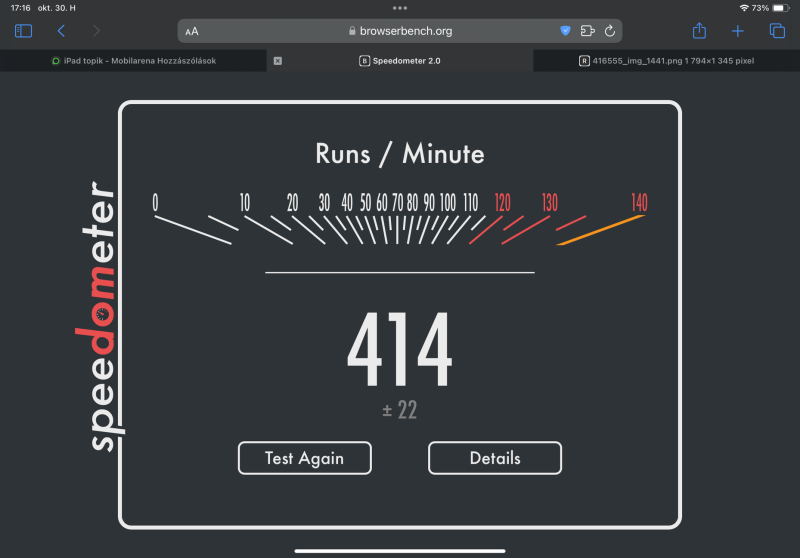
Task: Open the Details view
Action: 495,458
